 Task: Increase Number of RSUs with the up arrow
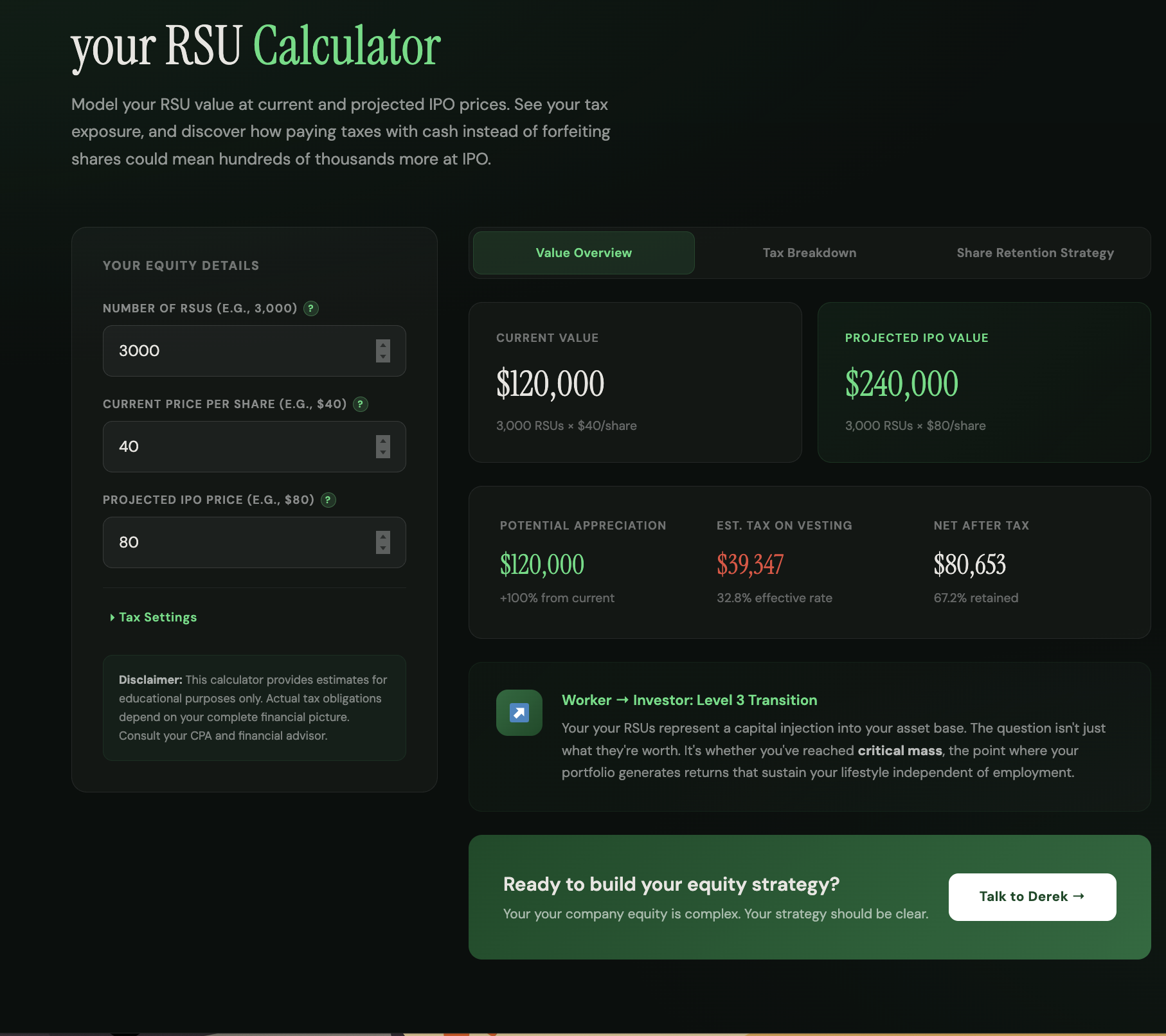pos(383,345)
